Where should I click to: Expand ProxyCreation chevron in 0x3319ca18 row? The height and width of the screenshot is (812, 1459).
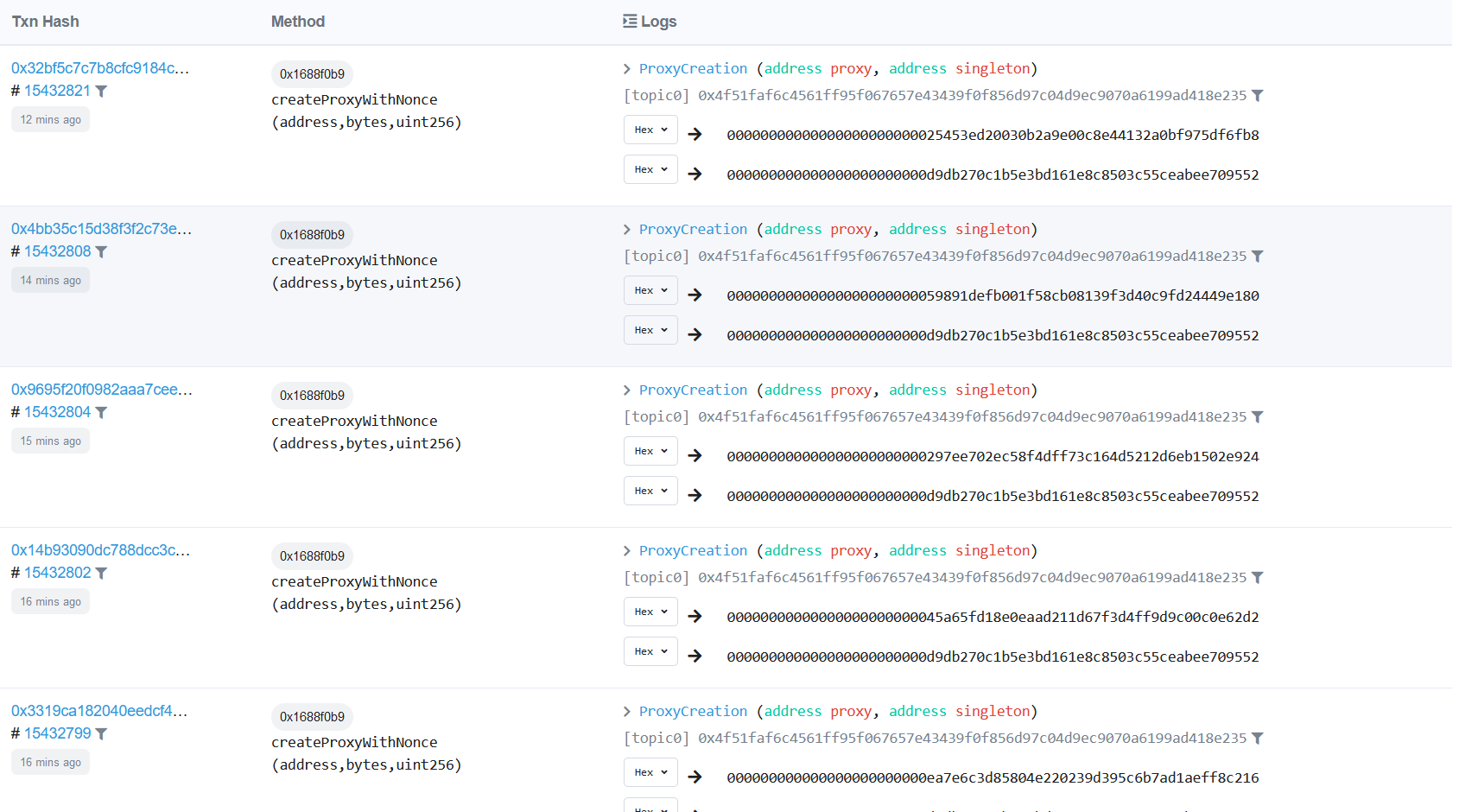627,712
